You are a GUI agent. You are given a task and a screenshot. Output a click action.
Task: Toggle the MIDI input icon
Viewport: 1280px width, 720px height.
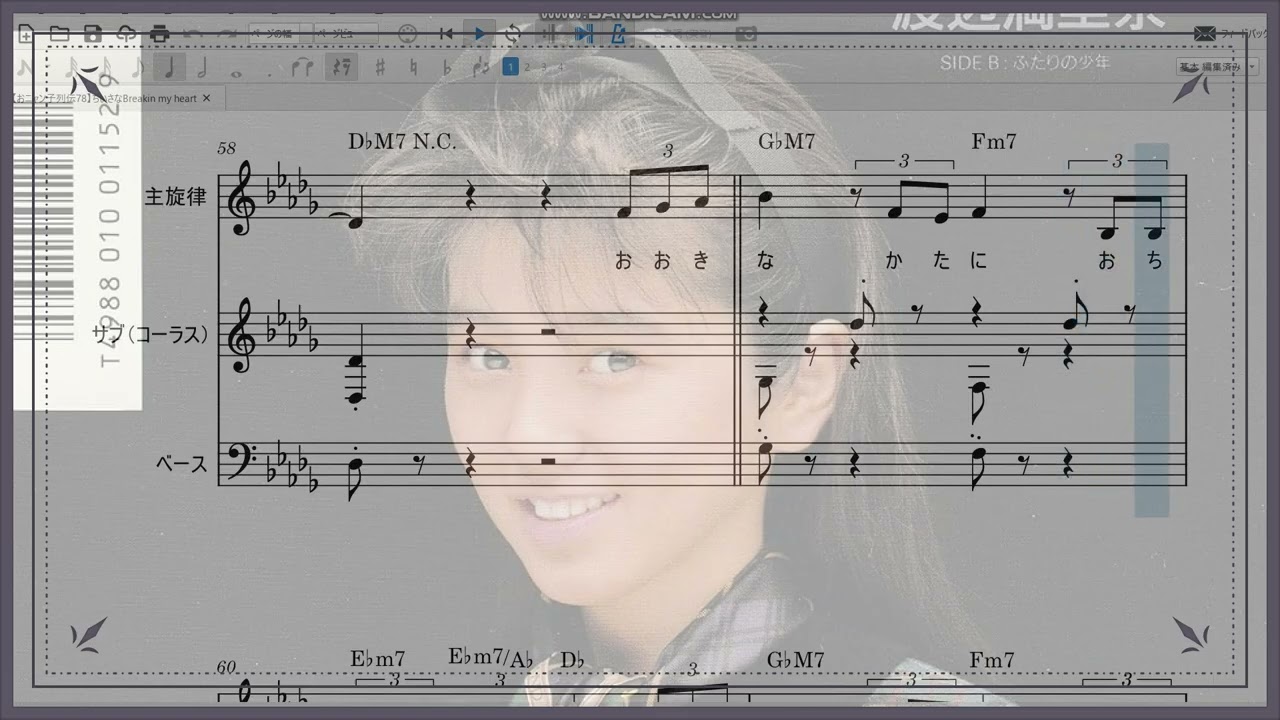click(407, 34)
